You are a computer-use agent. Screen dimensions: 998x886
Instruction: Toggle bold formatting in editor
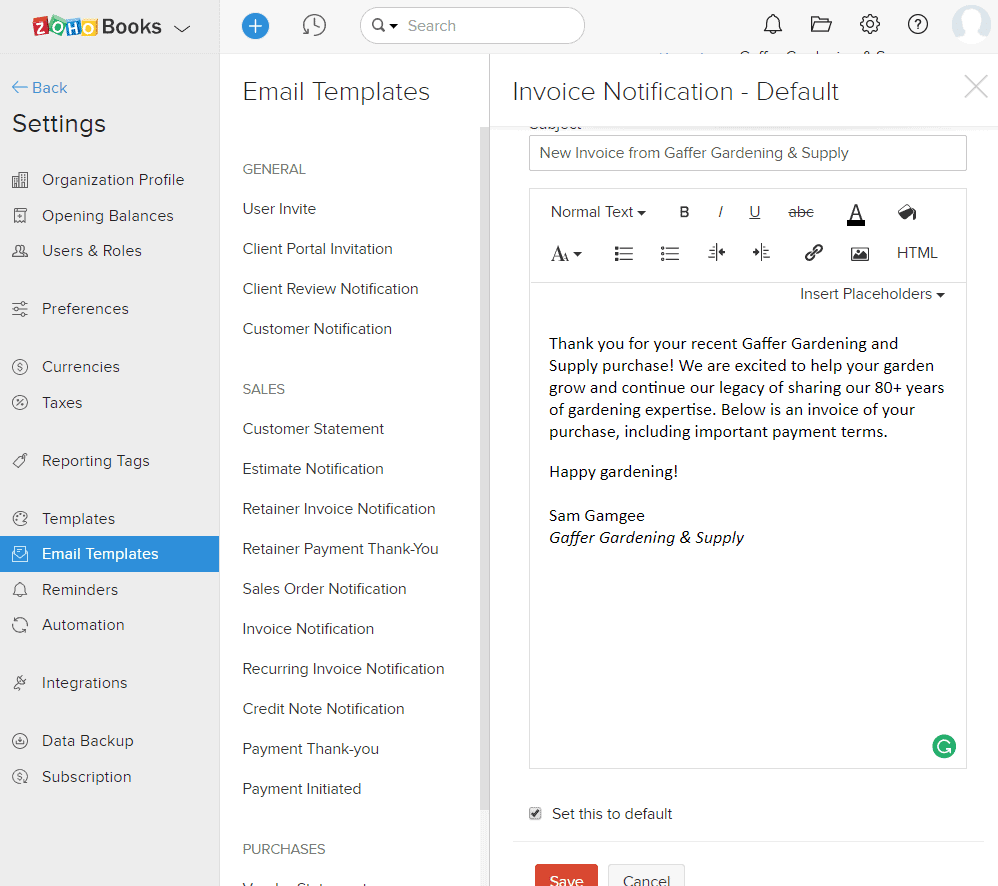click(x=684, y=212)
